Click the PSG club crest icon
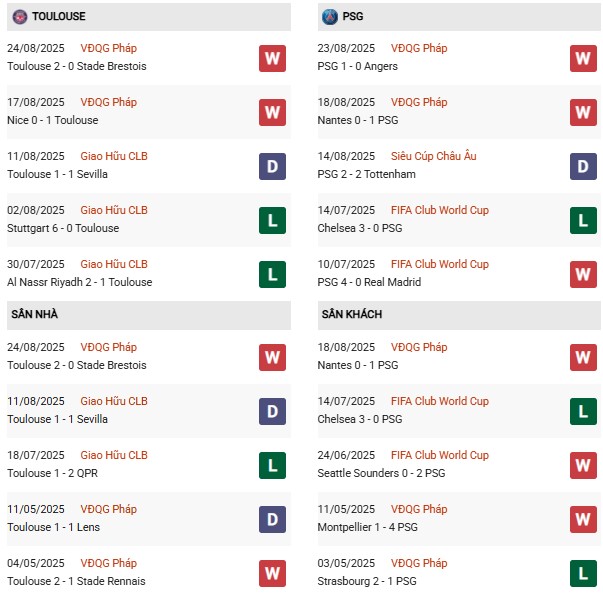This screenshot has height=597, width=603. 330,17
